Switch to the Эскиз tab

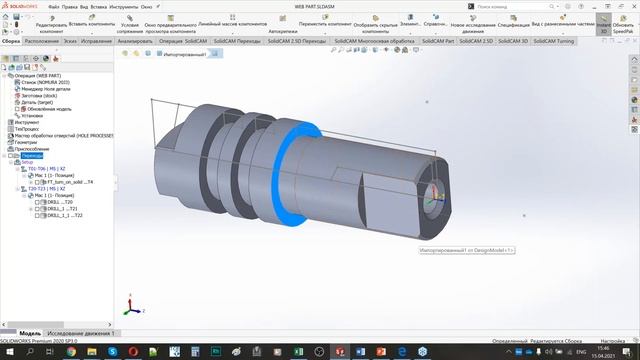pyautogui.click(x=70, y=41)
